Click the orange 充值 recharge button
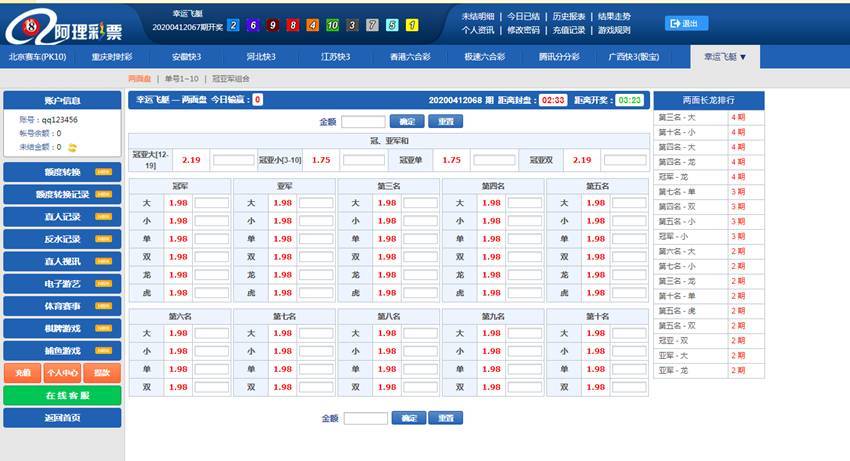 [x=22, y=372]
